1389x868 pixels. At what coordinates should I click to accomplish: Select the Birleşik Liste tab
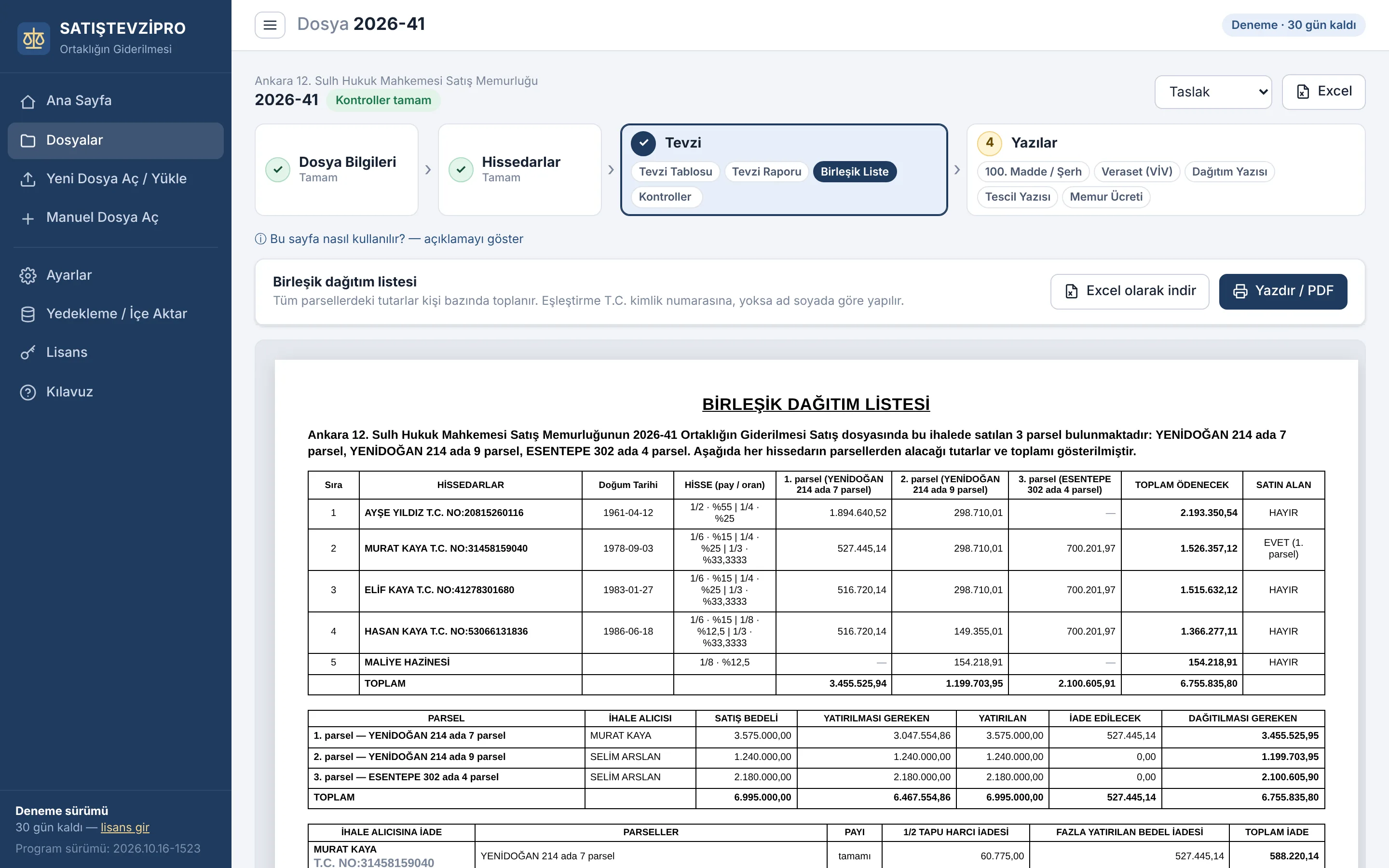tap(854, 172)
